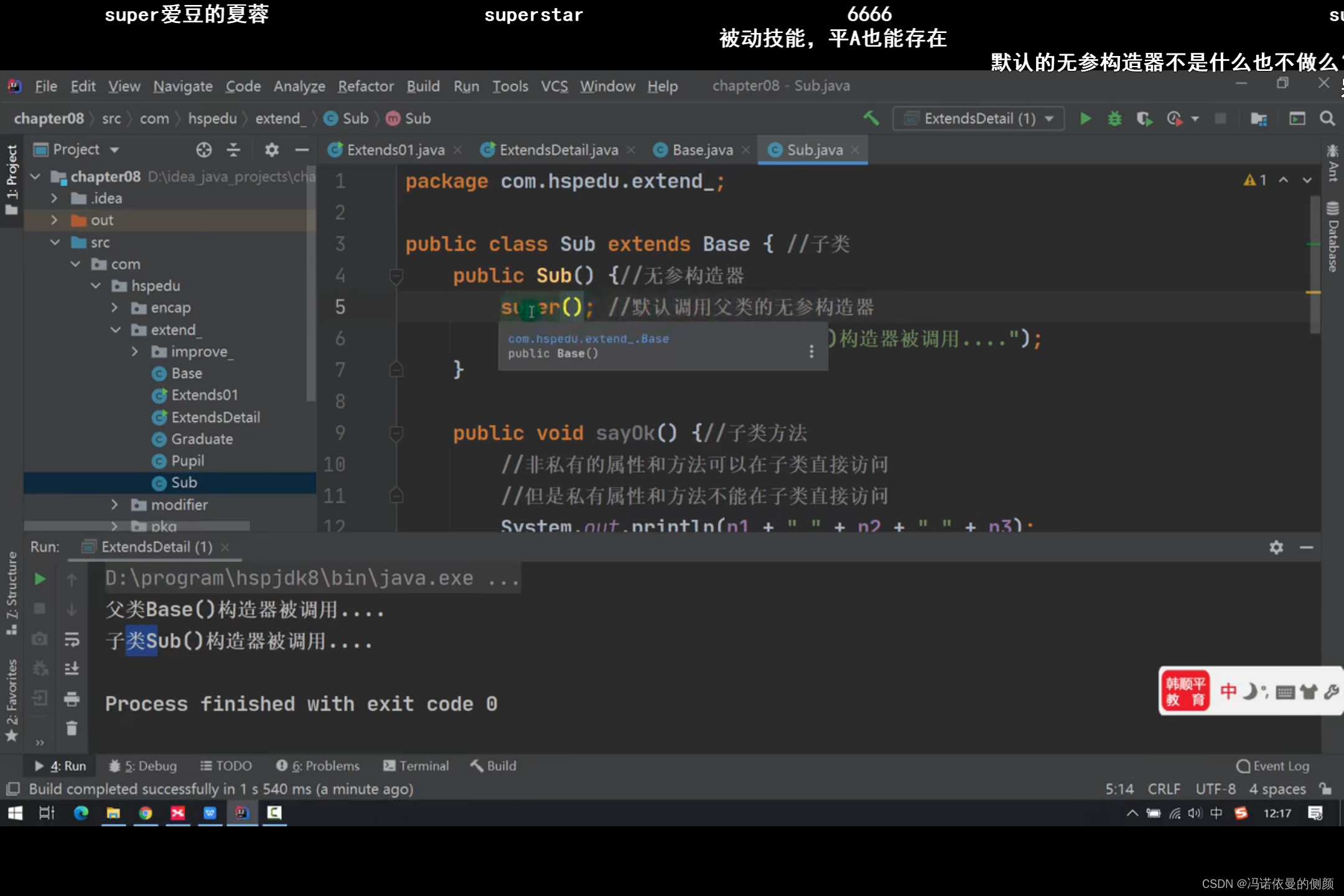Clear console with trash icon
The image size is (1344, 896).
pyautogui.click(x=72, y=728)
